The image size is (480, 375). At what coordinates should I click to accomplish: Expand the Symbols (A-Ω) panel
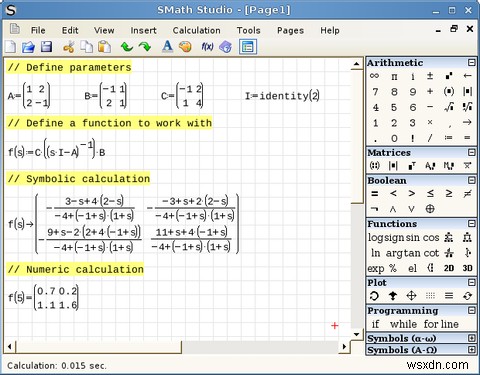pos(471,350)
